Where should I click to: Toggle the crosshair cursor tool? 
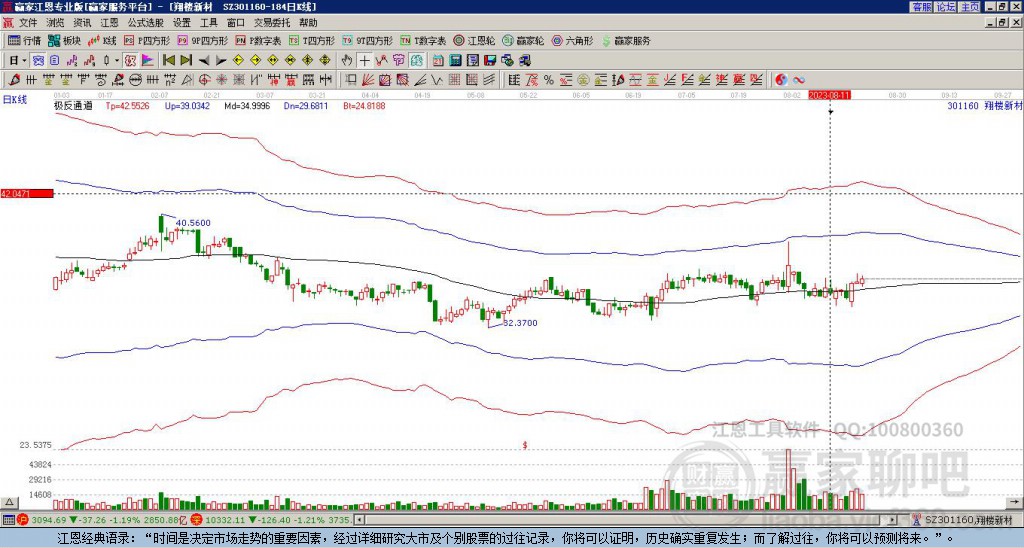click(x=364, y=61)
